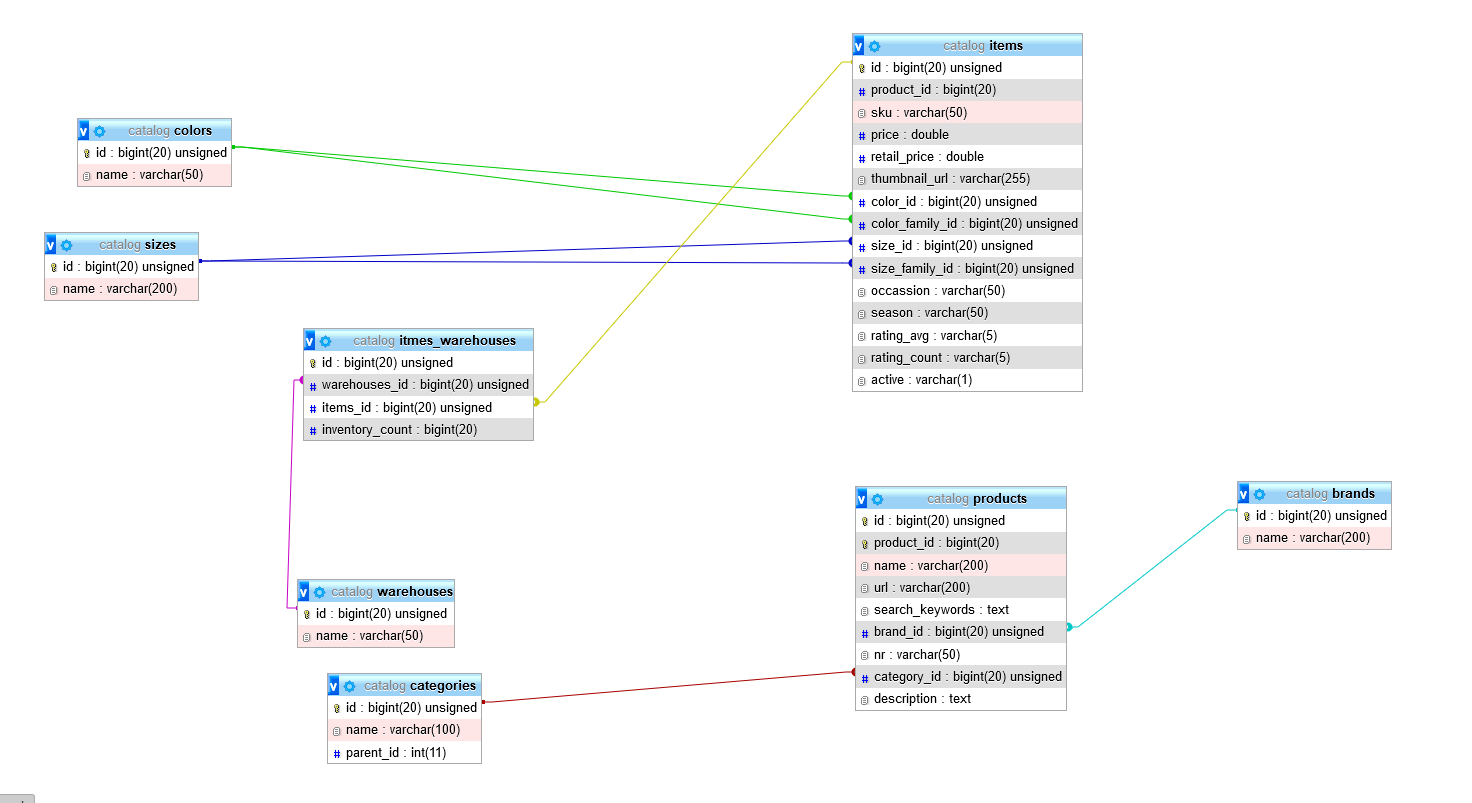The image size is (1472, 803).
Task: Click numeric icon beside products brand_id
Action: [x=865, y=633]
